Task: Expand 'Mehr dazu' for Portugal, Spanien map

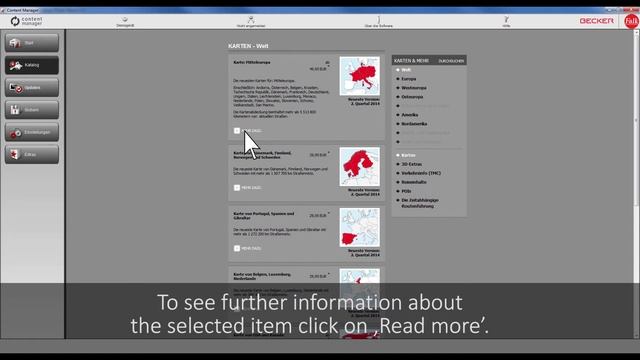Action: coord(248,248)
